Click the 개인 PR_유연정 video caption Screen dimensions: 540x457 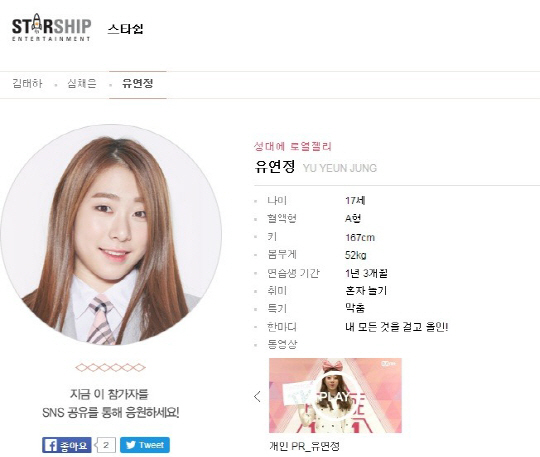point(304,446)
